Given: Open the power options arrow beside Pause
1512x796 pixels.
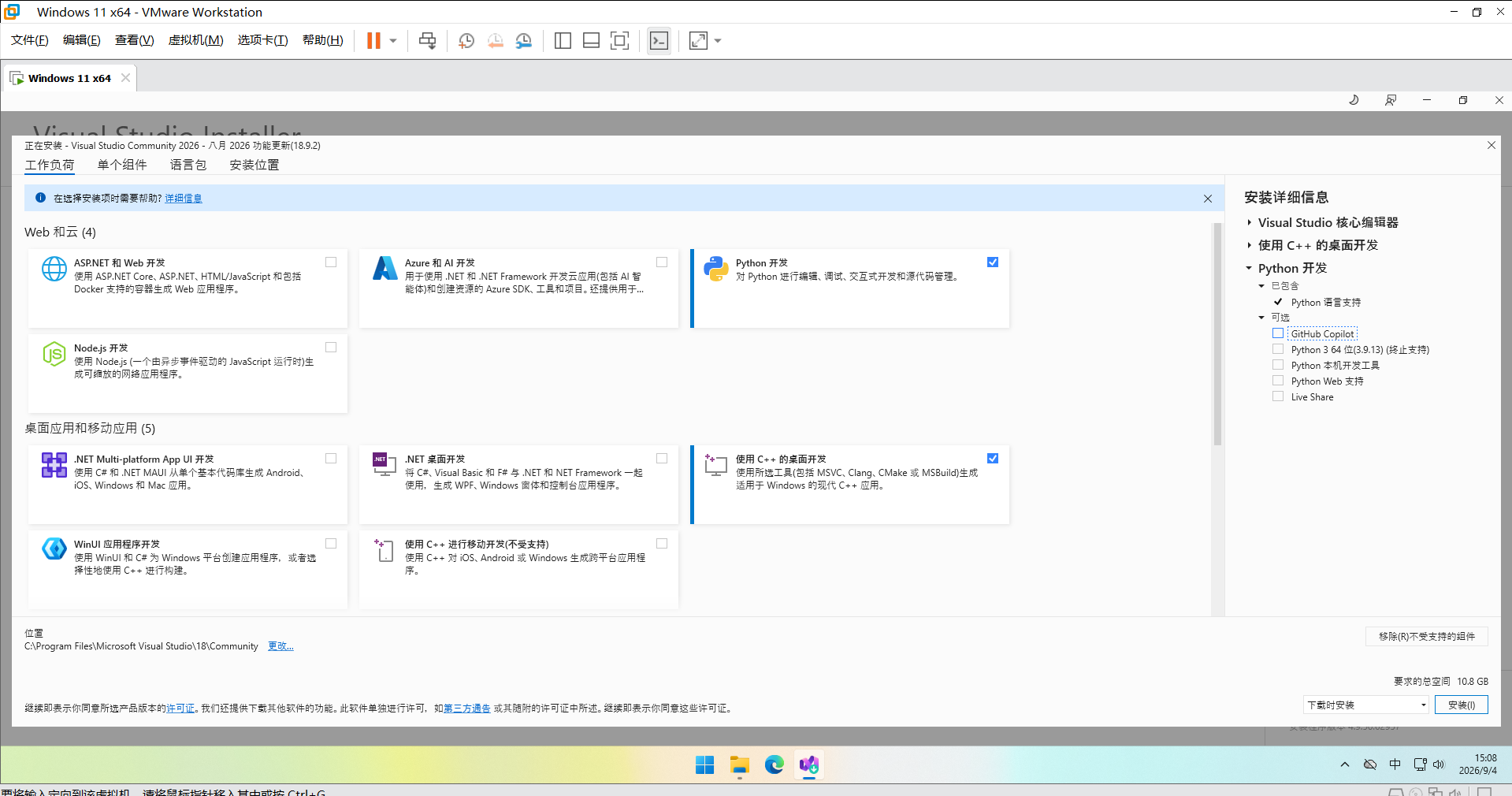Looking at the screenshot, I should click(393, 41).
